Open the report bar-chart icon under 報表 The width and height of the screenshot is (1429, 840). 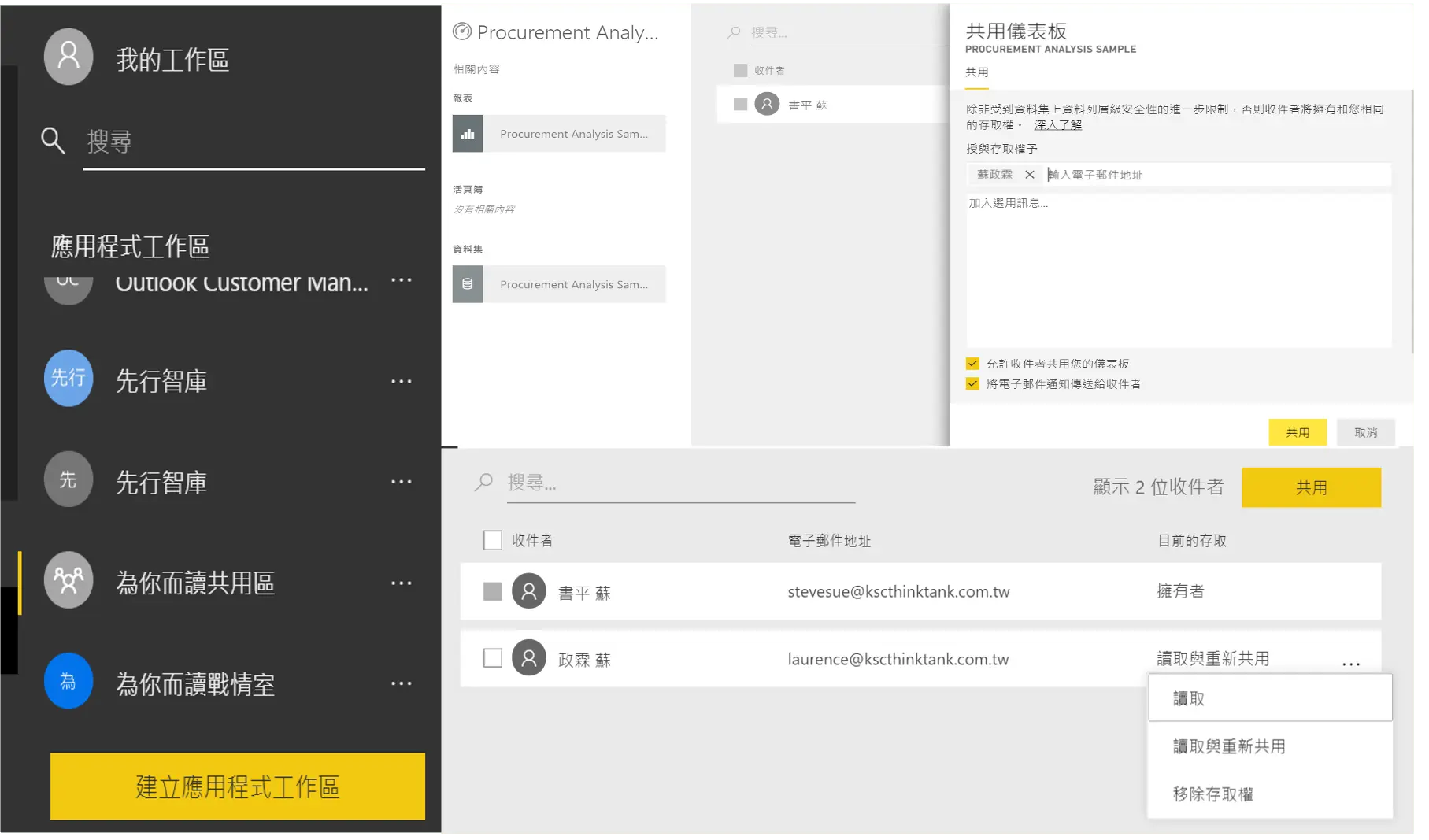click(468, 134)
